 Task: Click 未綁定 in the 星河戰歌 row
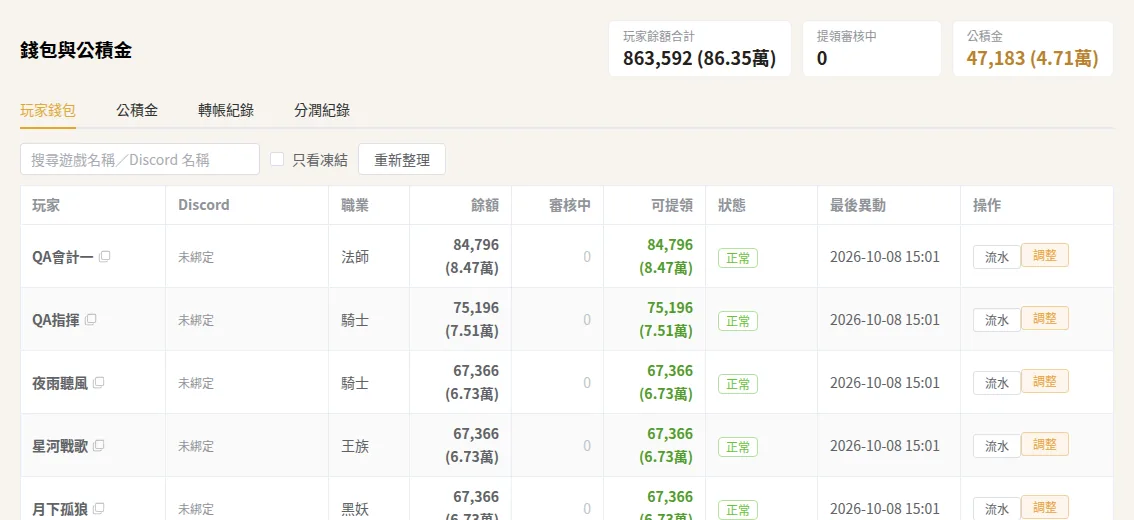(196, 446)
